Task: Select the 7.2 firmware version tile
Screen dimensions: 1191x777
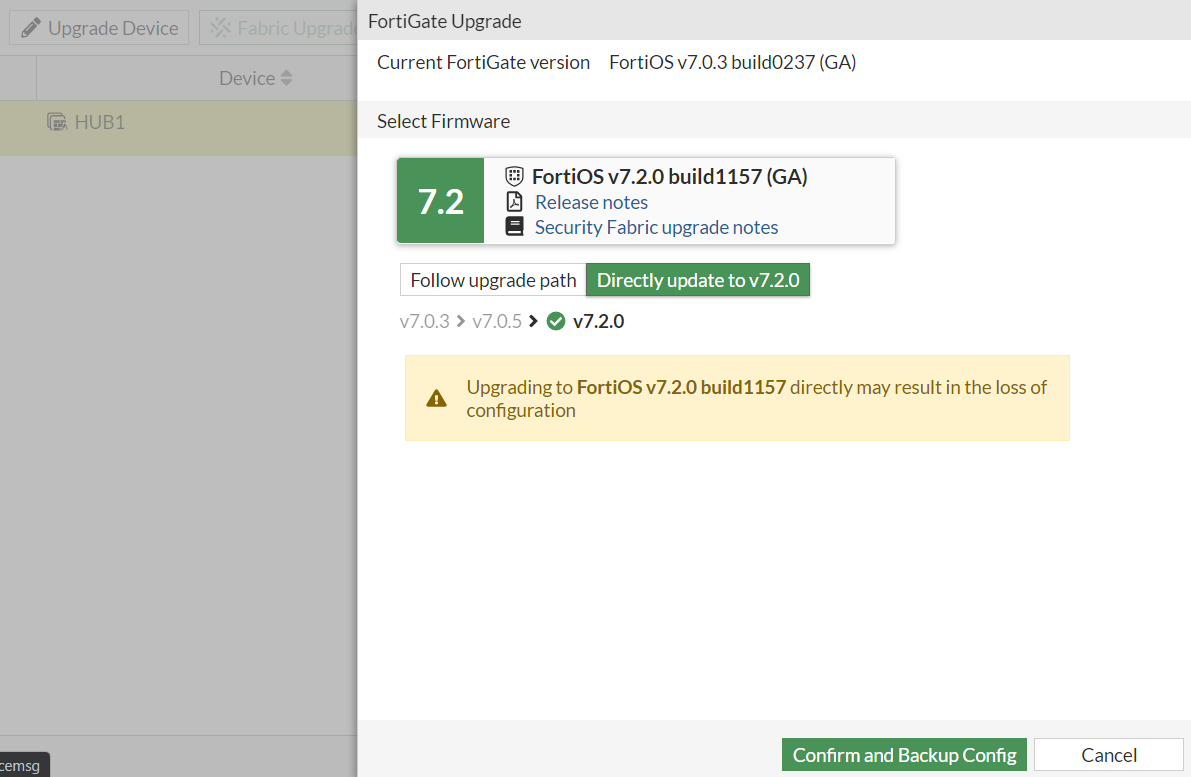Action: pyautogui.click(x=440, y=200)
